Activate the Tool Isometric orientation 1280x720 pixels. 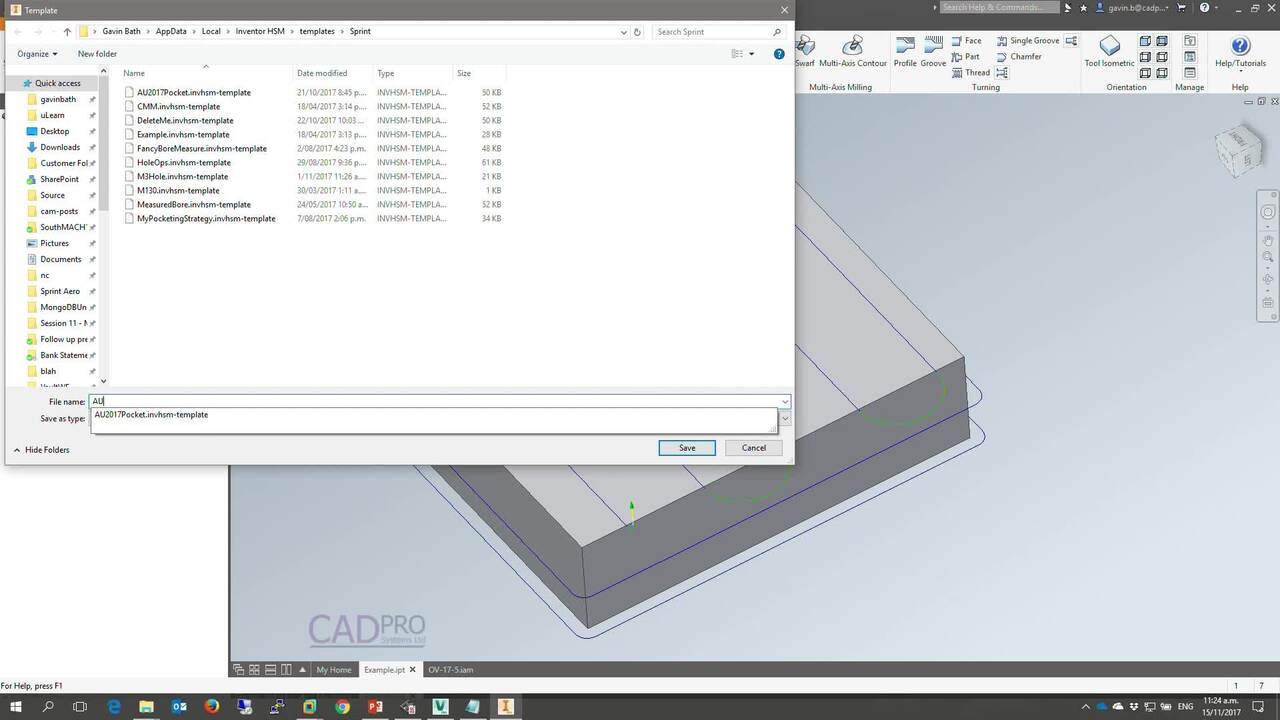coord(1110,52)
